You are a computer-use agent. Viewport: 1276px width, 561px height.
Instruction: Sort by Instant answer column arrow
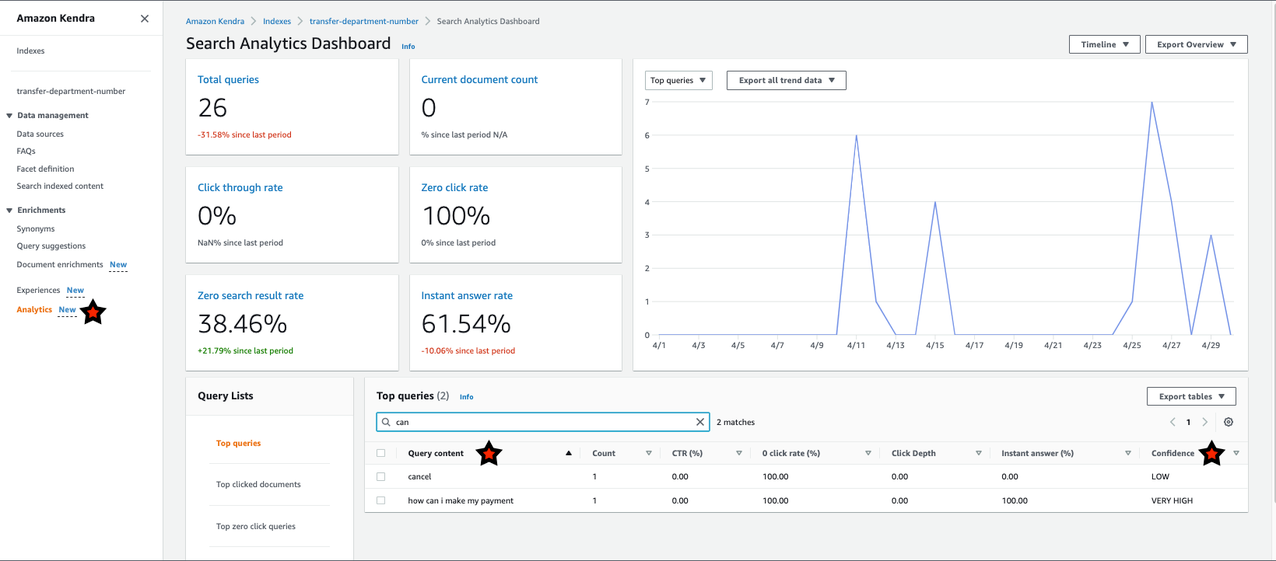click(x=1128, y=453)
